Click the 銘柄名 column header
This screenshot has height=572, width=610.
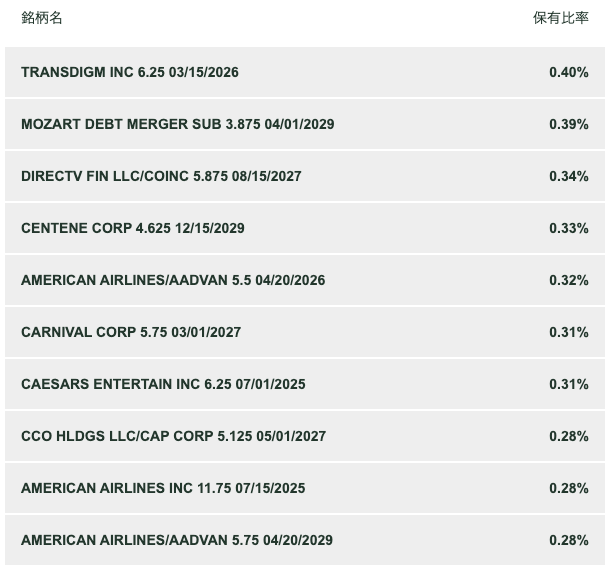[42, 18]
